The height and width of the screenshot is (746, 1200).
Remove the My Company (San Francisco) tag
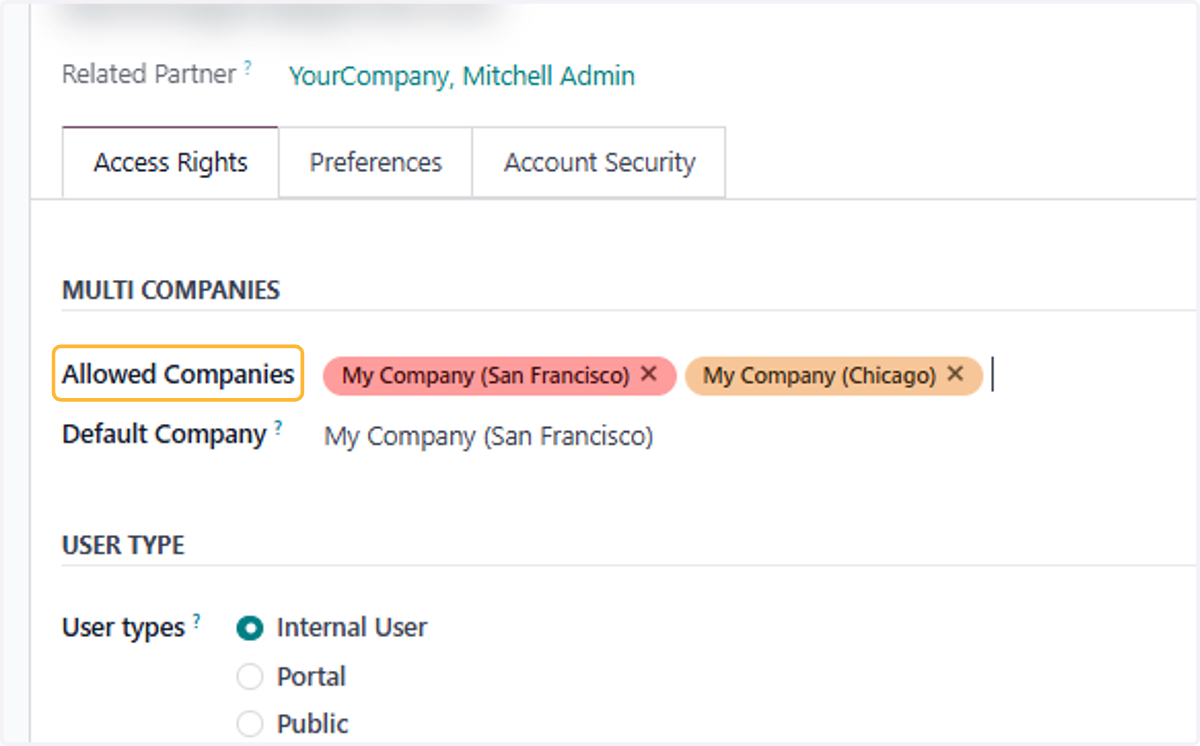pos(648,374)
